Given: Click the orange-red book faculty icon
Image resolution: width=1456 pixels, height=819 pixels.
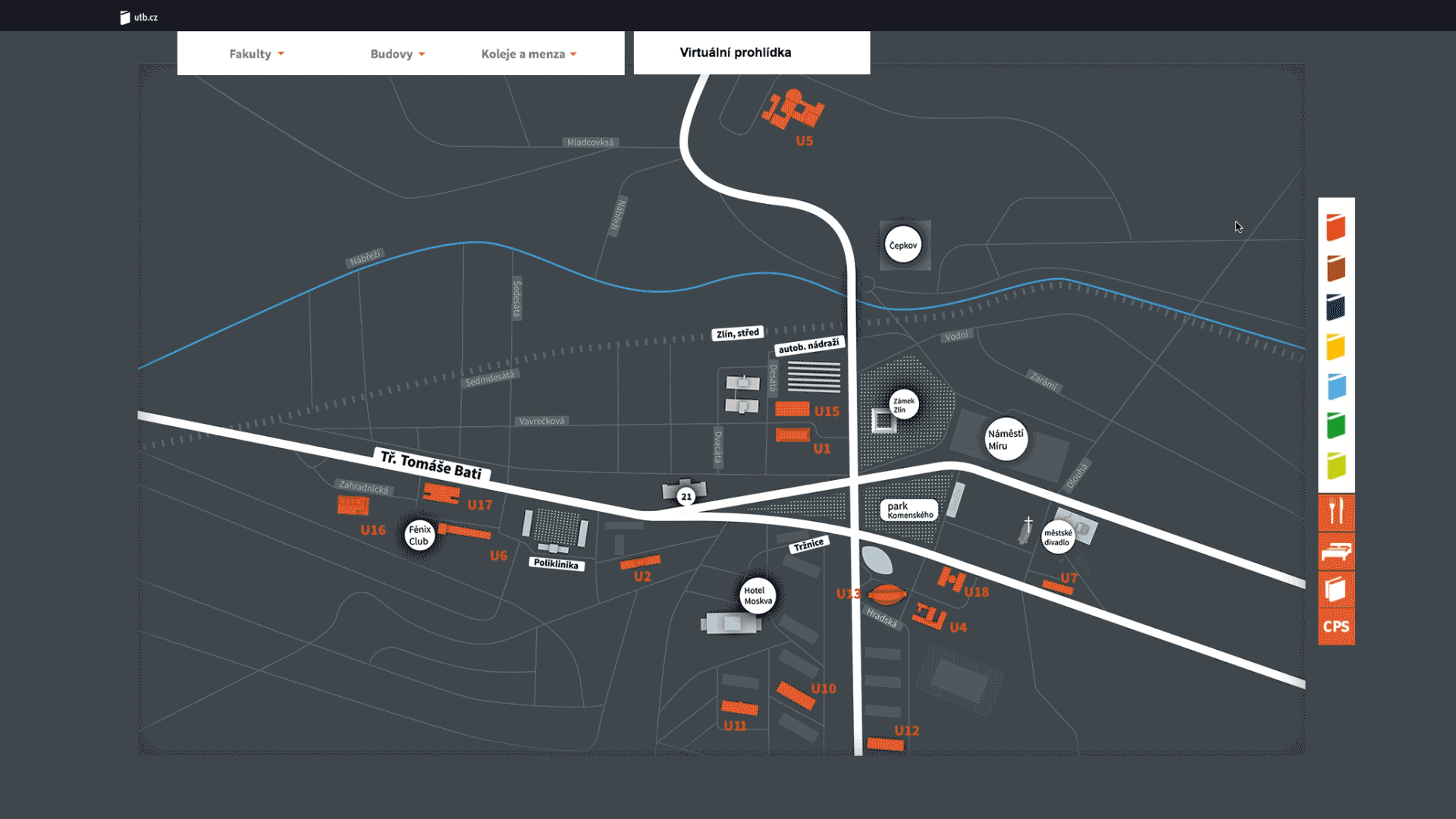Looking at the screenshot, I should coord(1335,227).
